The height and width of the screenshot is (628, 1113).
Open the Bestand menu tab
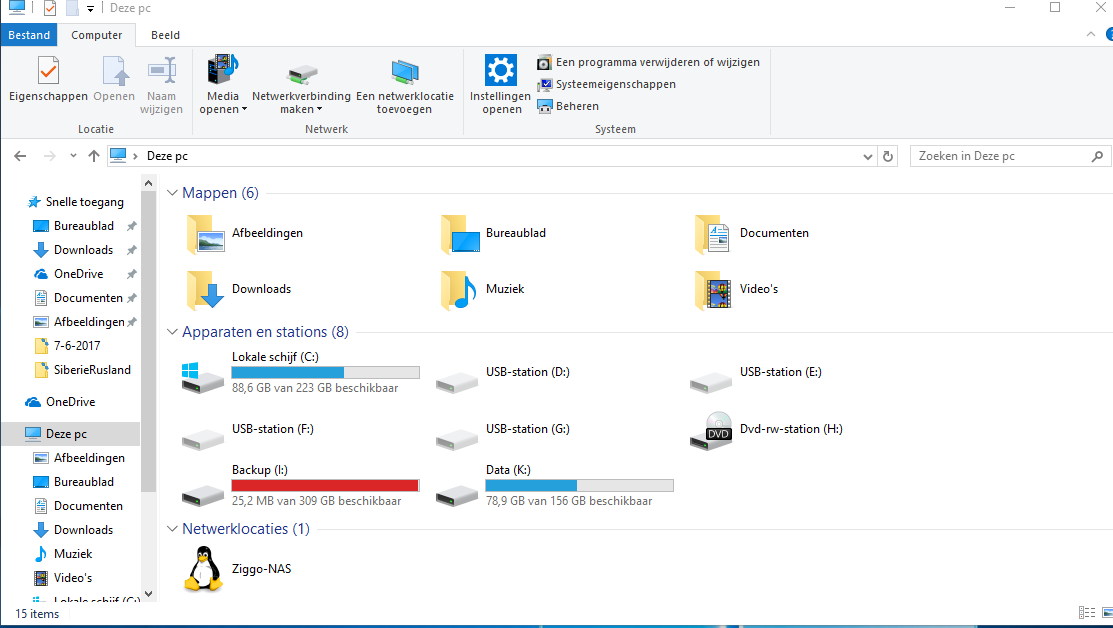coord(29,35)
